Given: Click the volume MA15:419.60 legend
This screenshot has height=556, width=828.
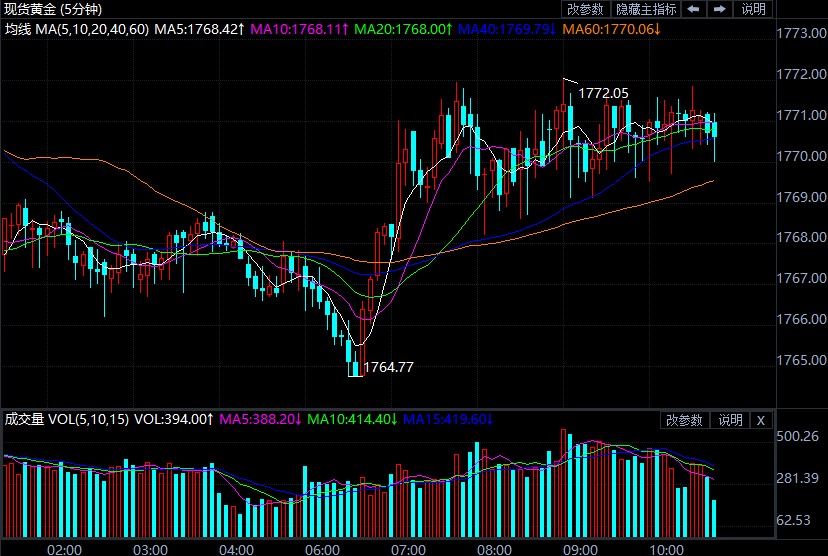Looking at the screenshot, I should point(450,419).
